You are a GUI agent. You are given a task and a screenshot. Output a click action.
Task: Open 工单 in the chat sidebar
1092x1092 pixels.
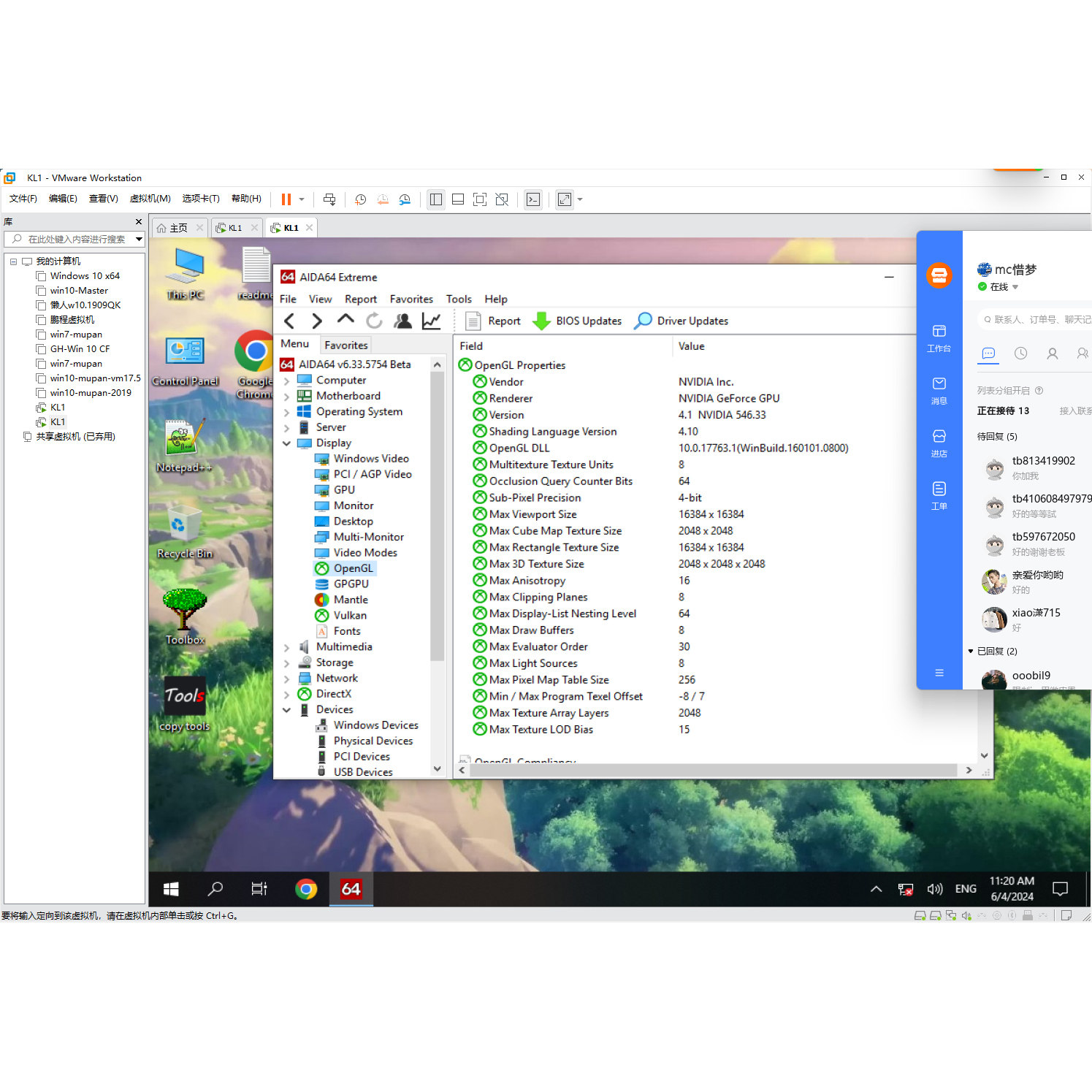pyautogui.click(x=939, y=497)
